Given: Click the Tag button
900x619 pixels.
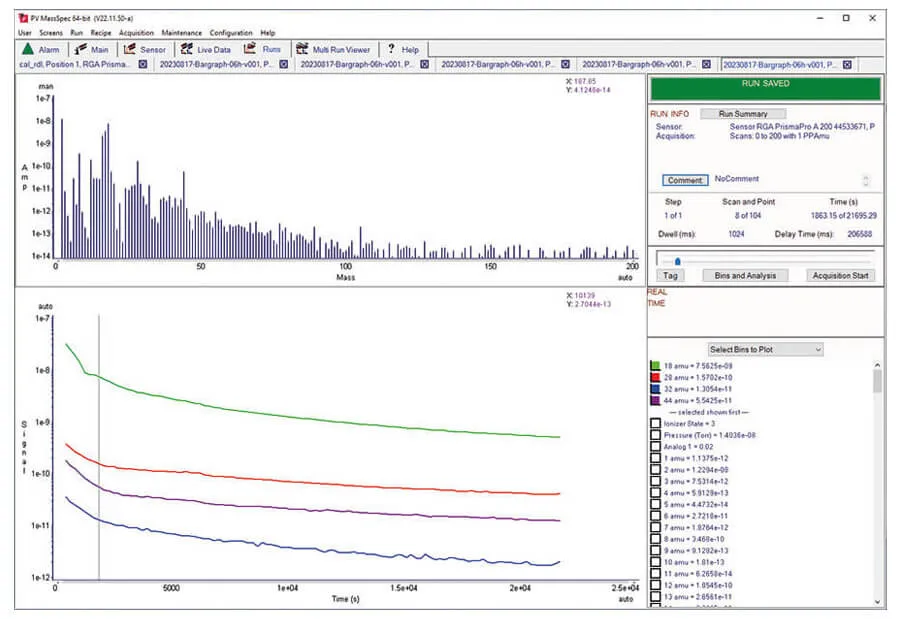Looking at the screenshot, I should [670, 276].
